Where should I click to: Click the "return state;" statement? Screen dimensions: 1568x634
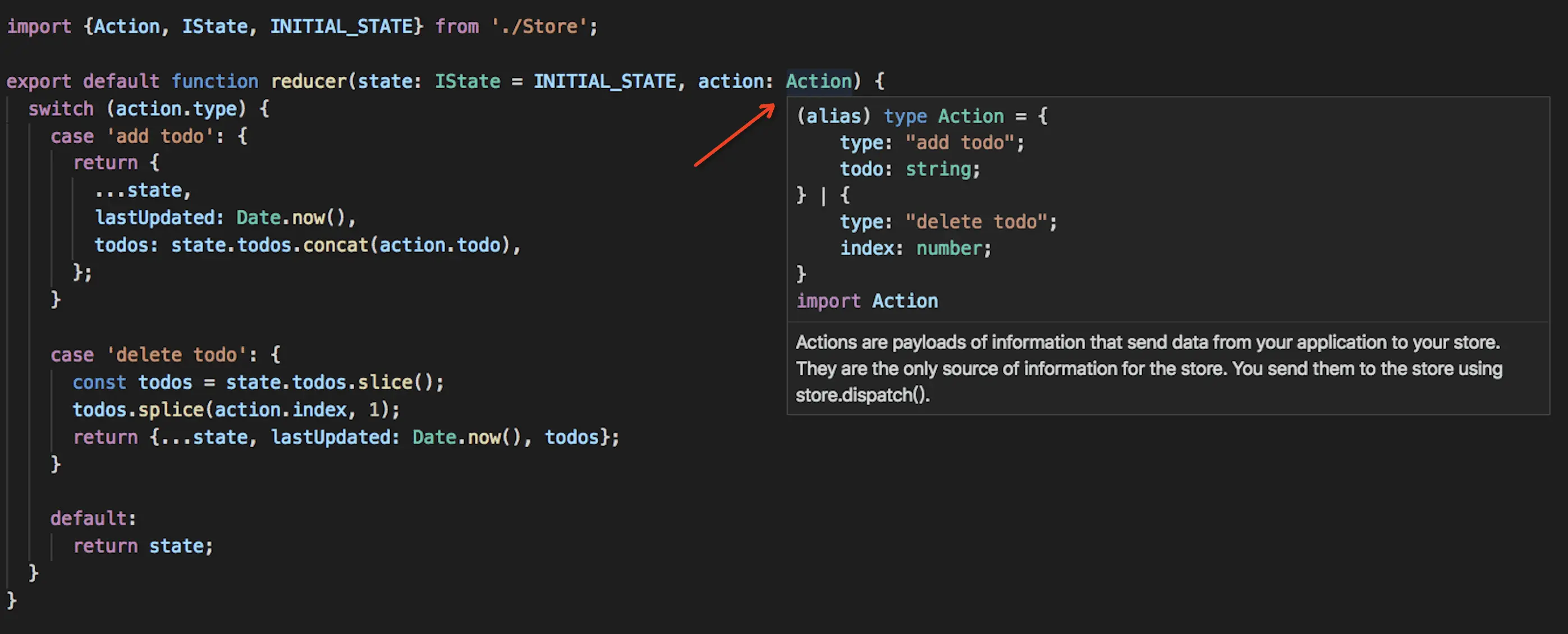point(143,546)
